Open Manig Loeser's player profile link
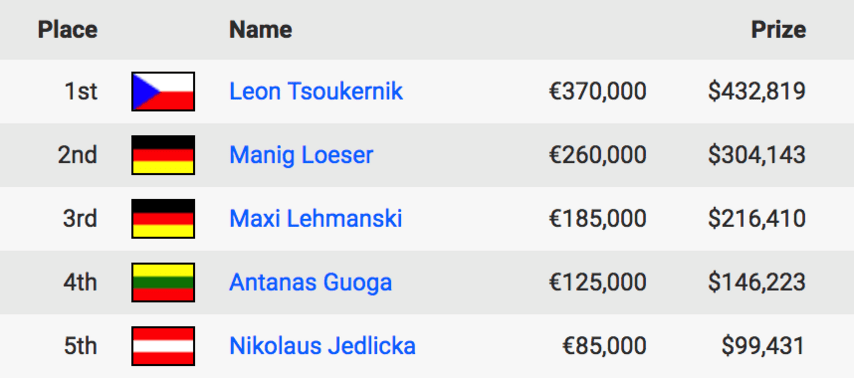Viewport: 854px width, 378px height. pos(301,155)
